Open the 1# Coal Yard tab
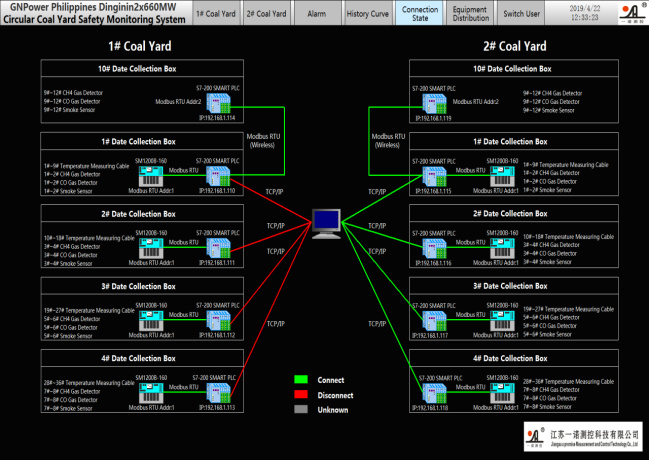649x461 pixels. 216,13
